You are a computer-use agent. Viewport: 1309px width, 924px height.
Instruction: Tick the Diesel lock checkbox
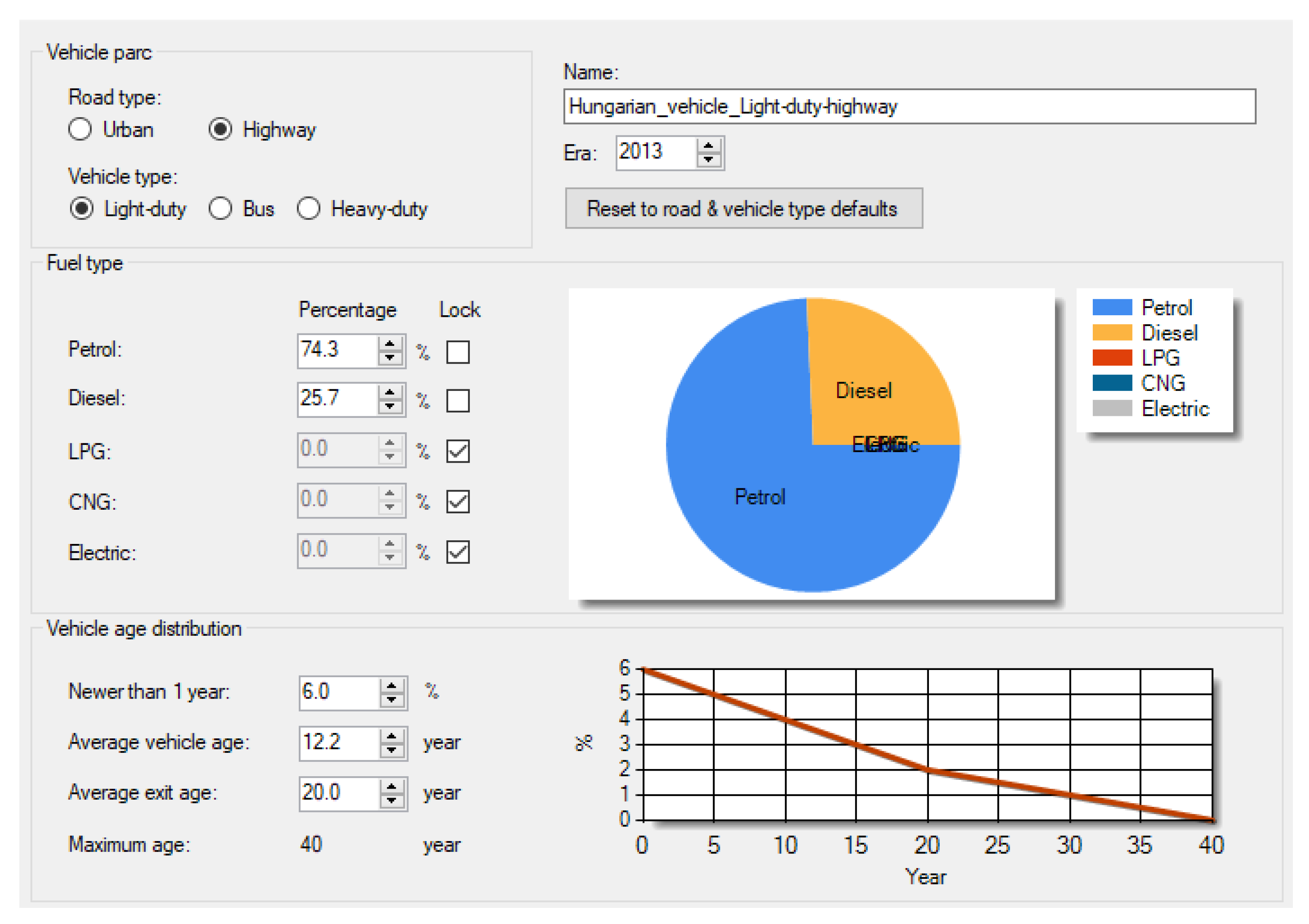(458, 401)
